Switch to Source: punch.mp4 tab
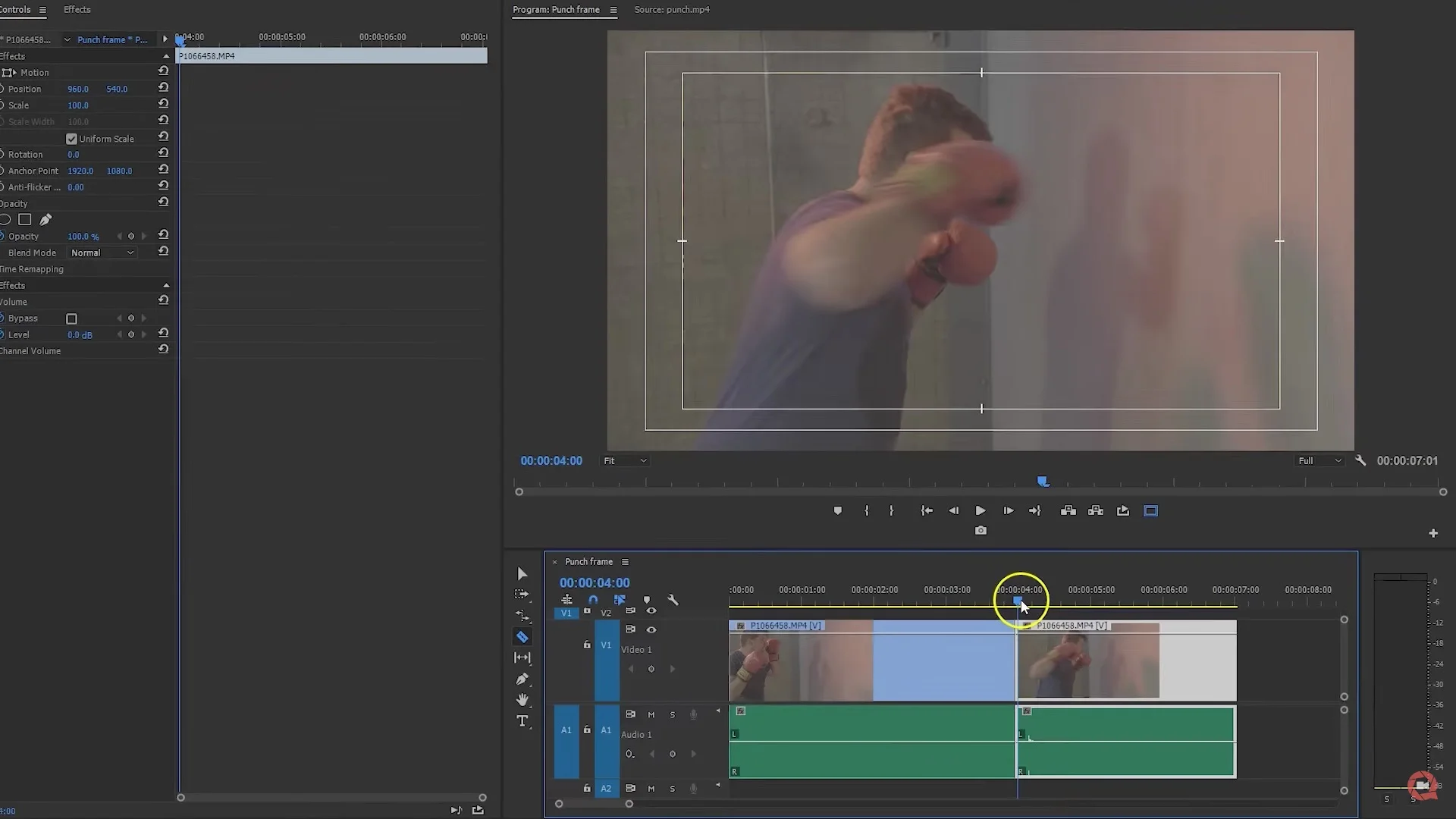 coord(671,10)
